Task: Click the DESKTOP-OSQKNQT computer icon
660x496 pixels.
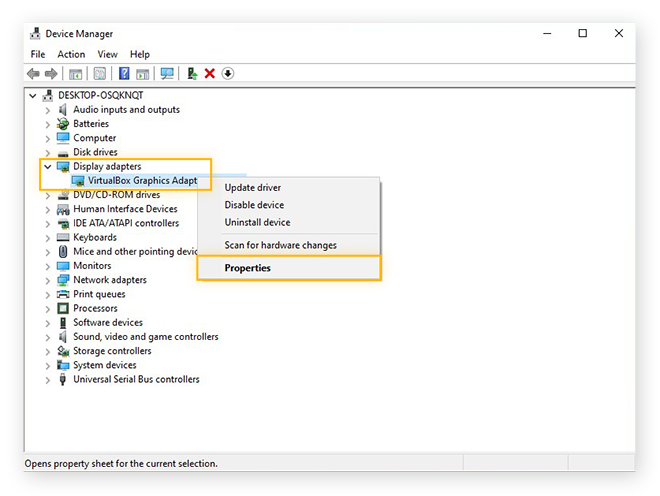Action: point(48,96)
